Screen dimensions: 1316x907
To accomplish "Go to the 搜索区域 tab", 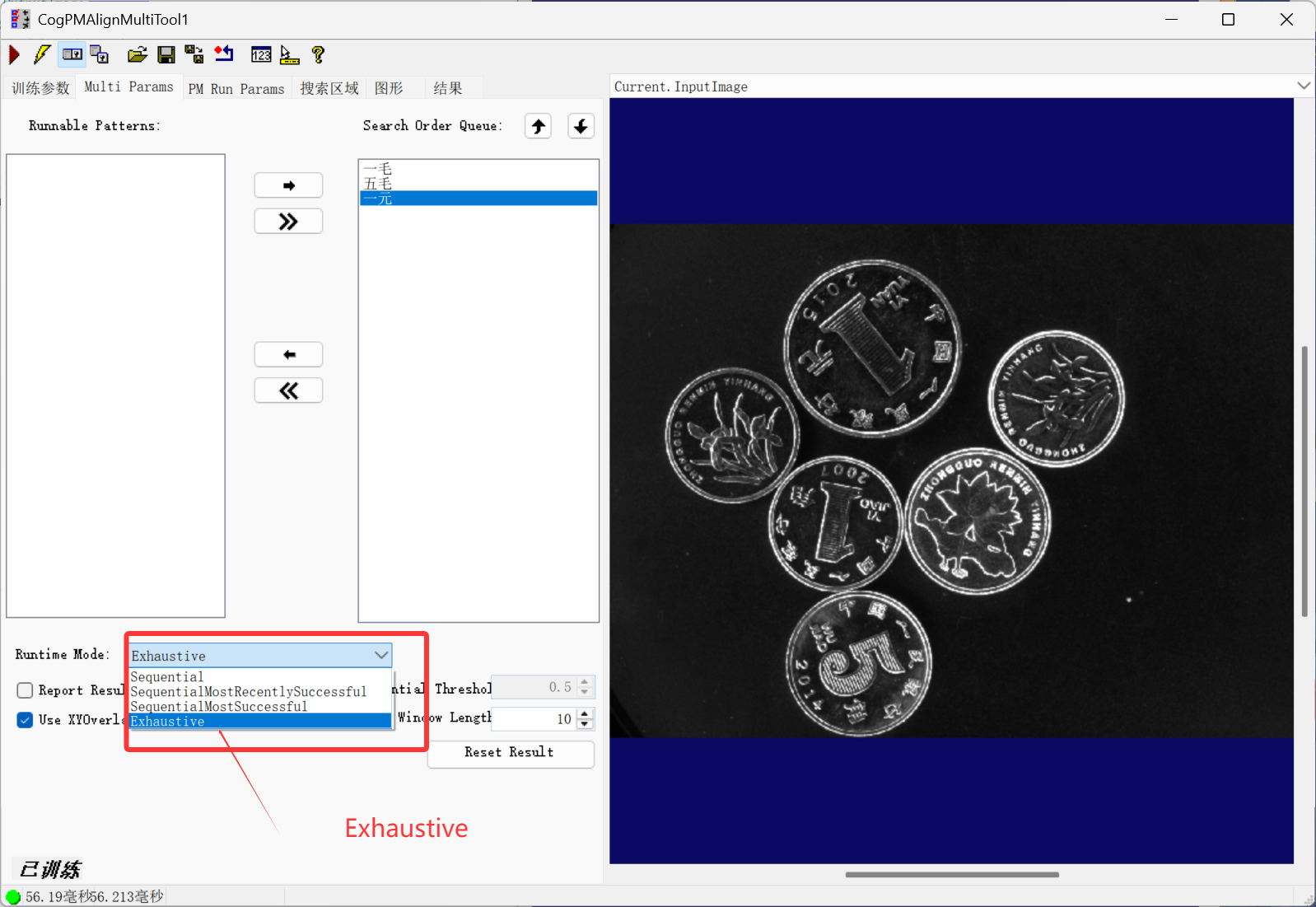I will pos(329,88).
